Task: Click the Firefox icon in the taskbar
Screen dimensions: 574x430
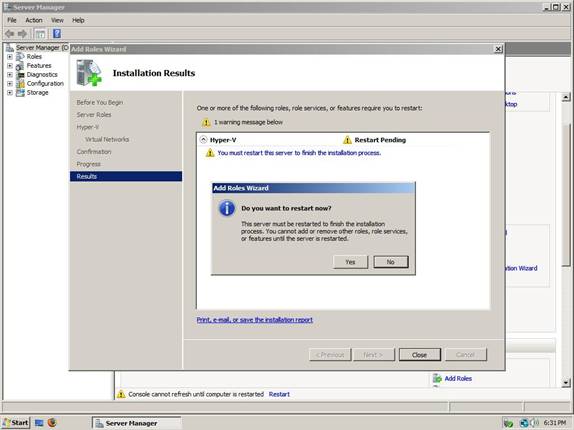Action: point(52,423)
